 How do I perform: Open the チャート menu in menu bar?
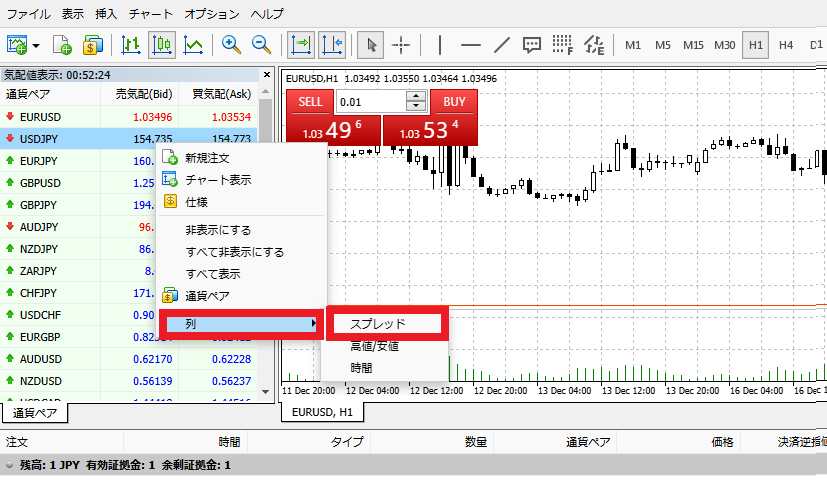click(x=151, y=14)
